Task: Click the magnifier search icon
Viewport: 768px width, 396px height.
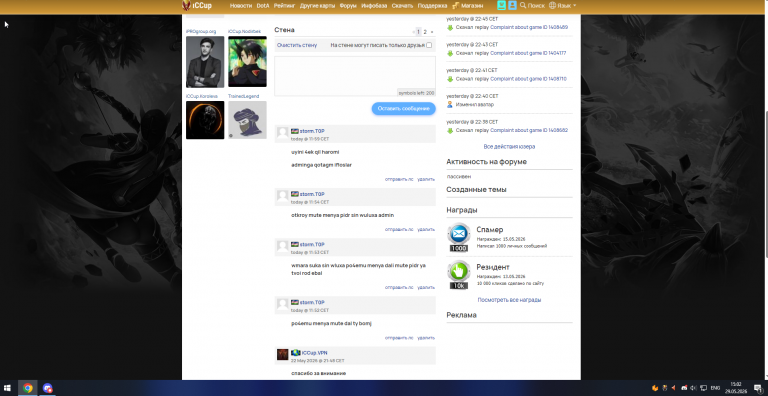Action: point(523,5)
